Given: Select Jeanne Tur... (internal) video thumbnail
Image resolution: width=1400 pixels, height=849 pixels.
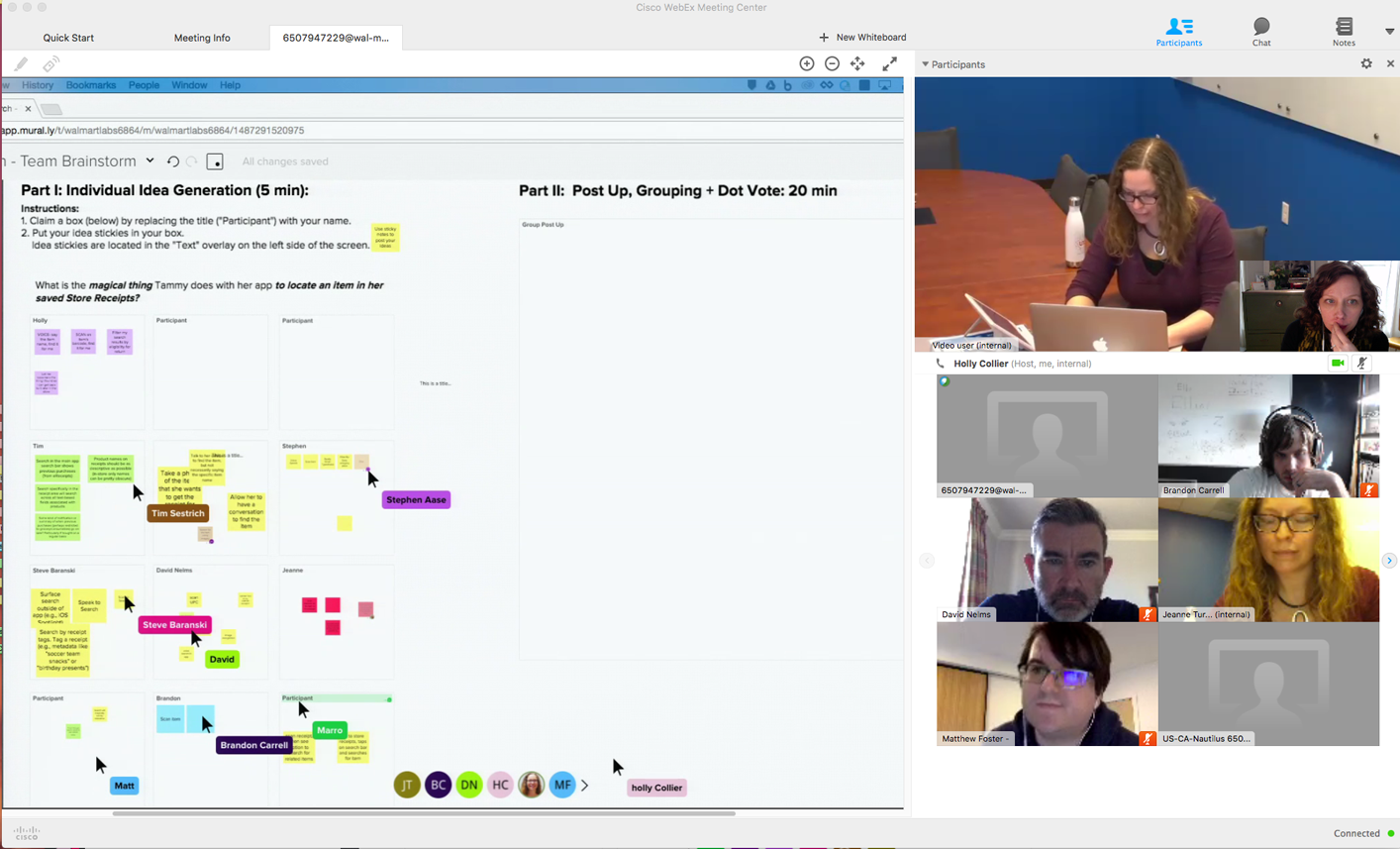Looking at the screenshot, I should click(x=1268, y=560).
